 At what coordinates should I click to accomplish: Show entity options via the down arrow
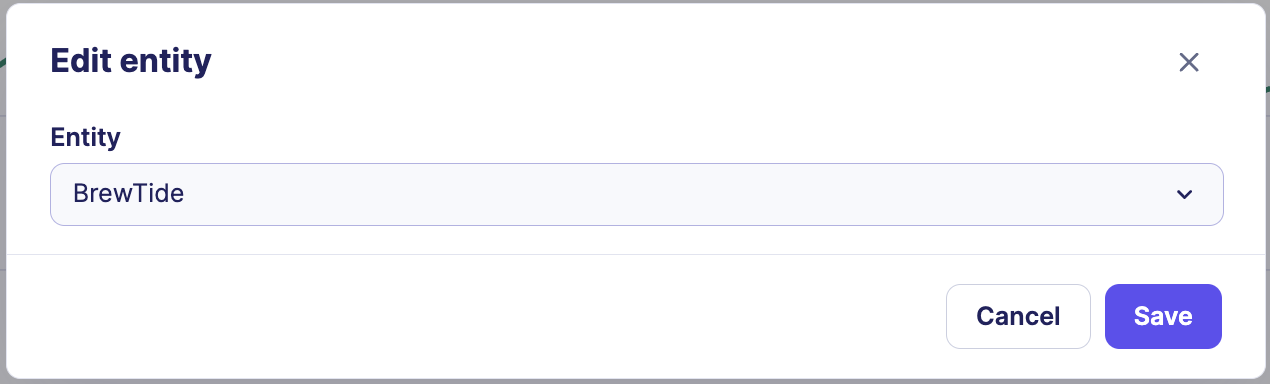(x=1184, y=194)
